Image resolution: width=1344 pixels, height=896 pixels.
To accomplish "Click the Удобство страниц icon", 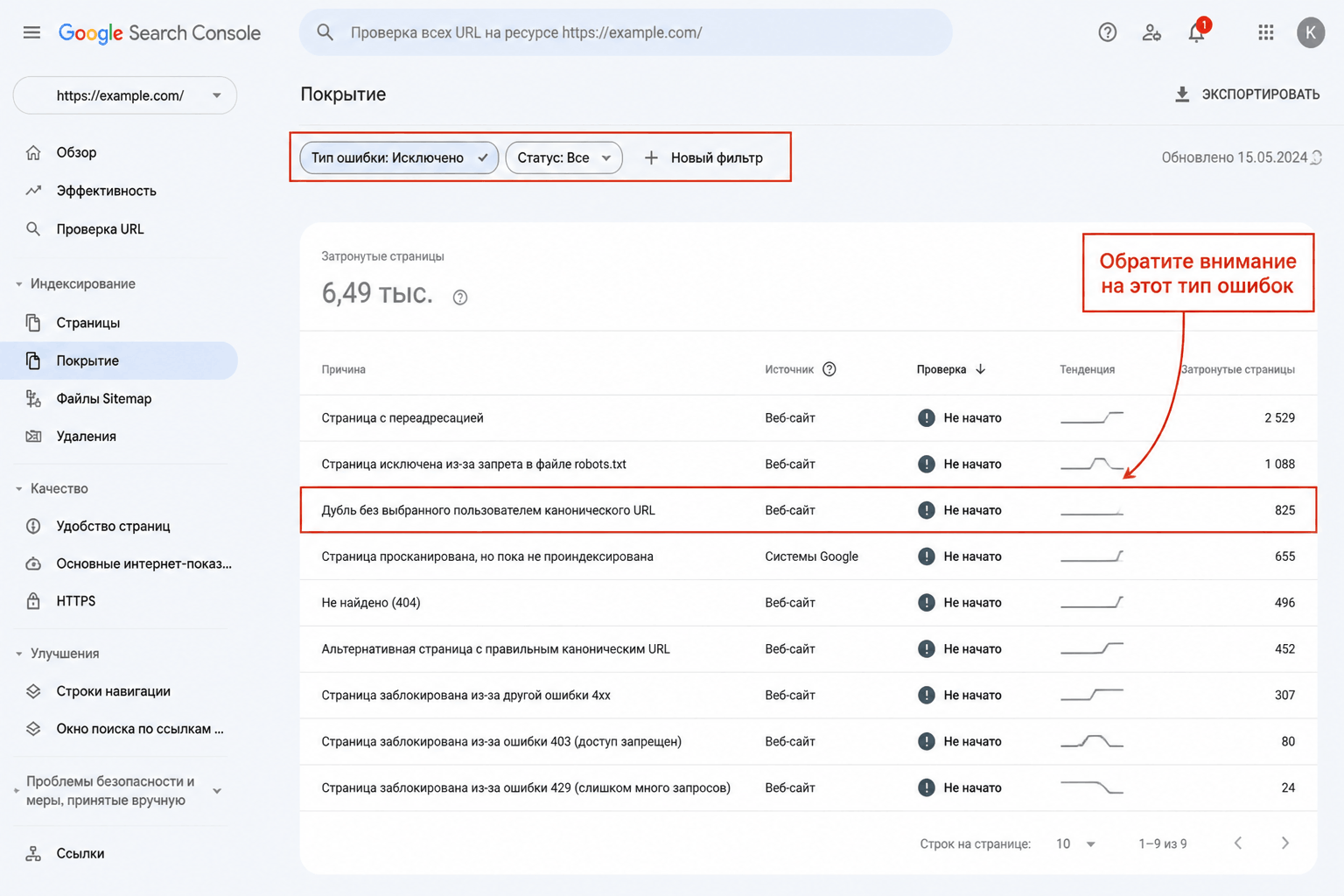I will tap(33, 526).
